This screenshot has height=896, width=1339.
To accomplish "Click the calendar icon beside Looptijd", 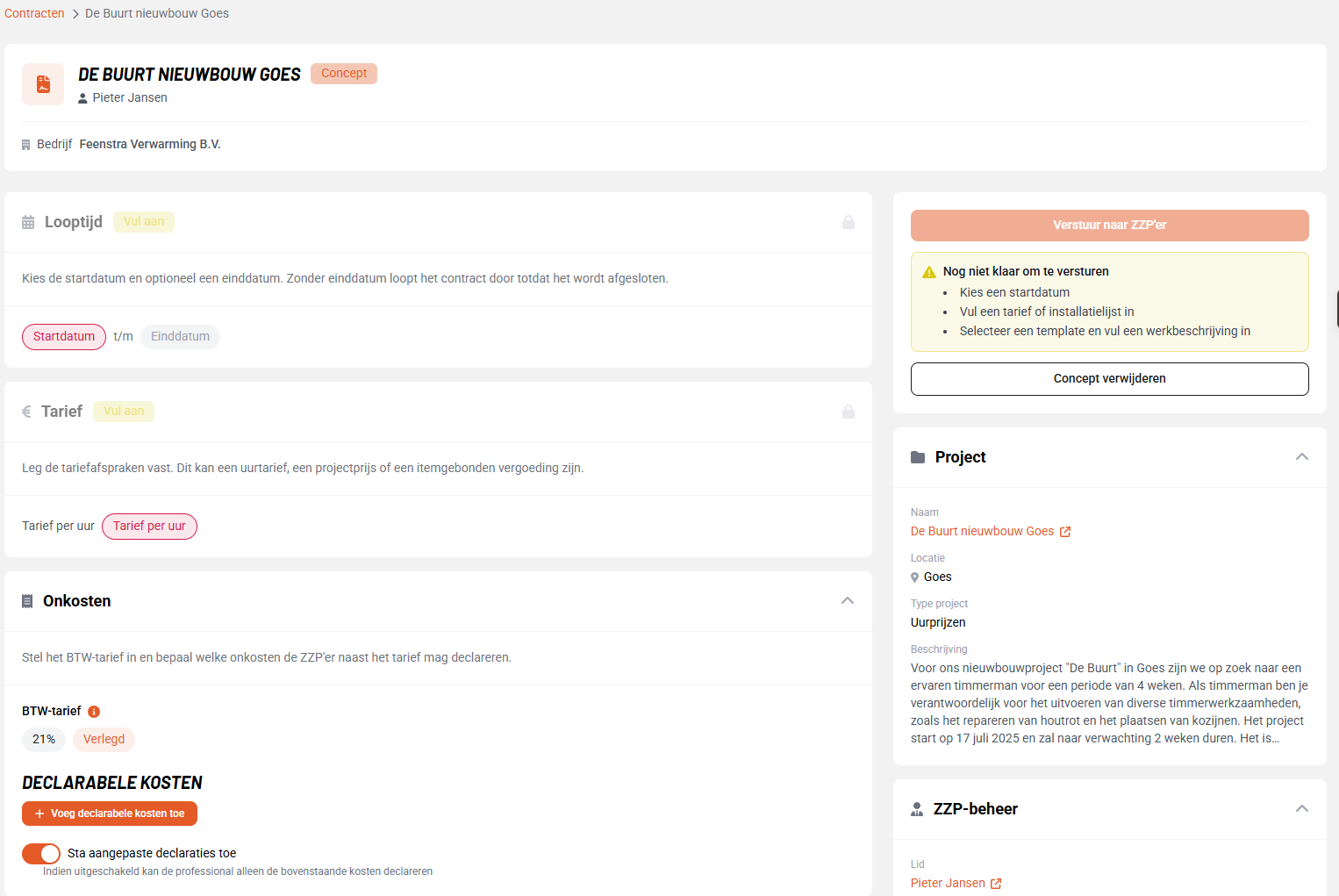I will pyautogui.click(x=28, y=222).
